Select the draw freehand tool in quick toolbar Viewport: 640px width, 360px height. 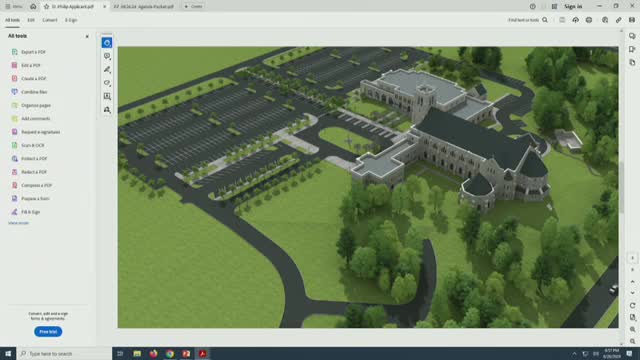click(x=107, y=83)
